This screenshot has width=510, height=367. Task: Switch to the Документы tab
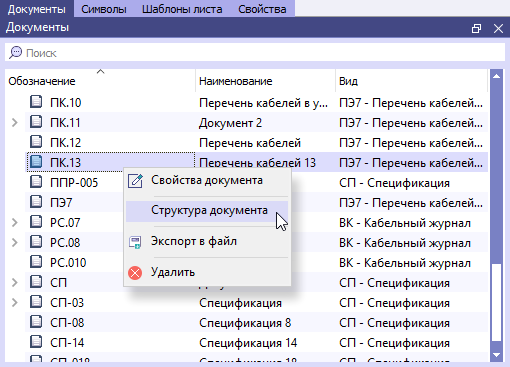pos(37,9)
